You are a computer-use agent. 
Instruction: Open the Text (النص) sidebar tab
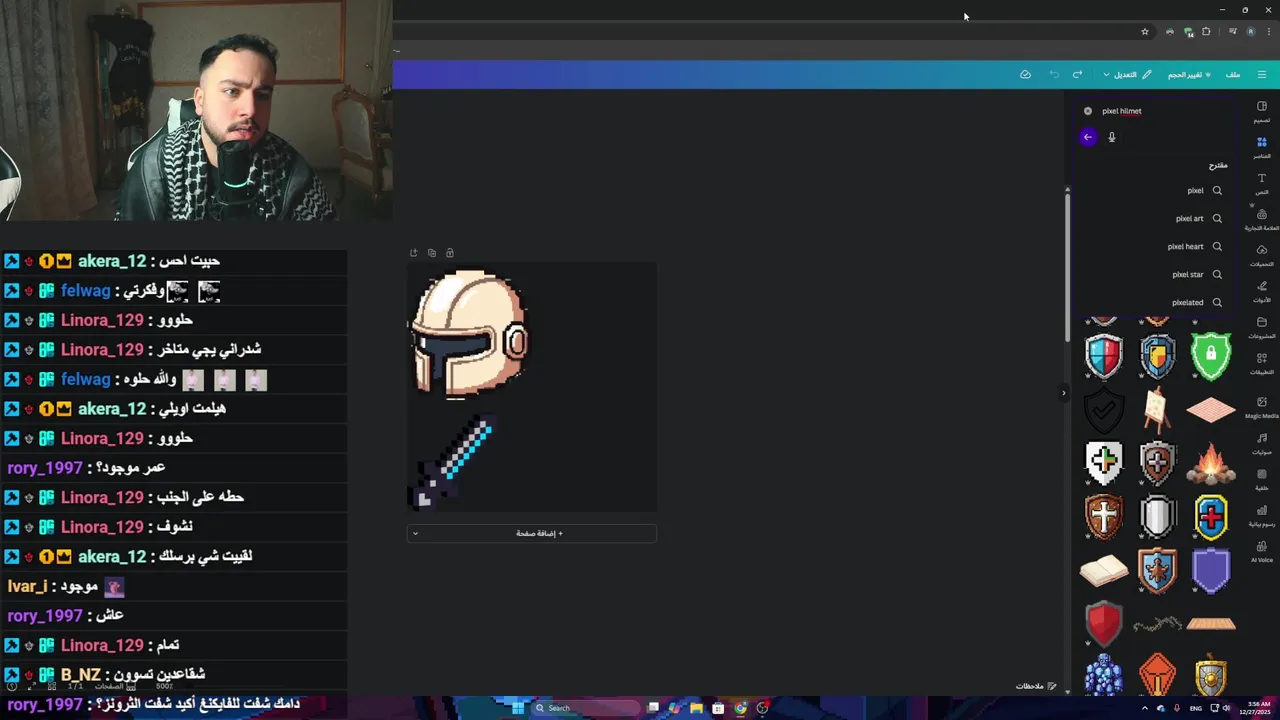point(1262,183)
